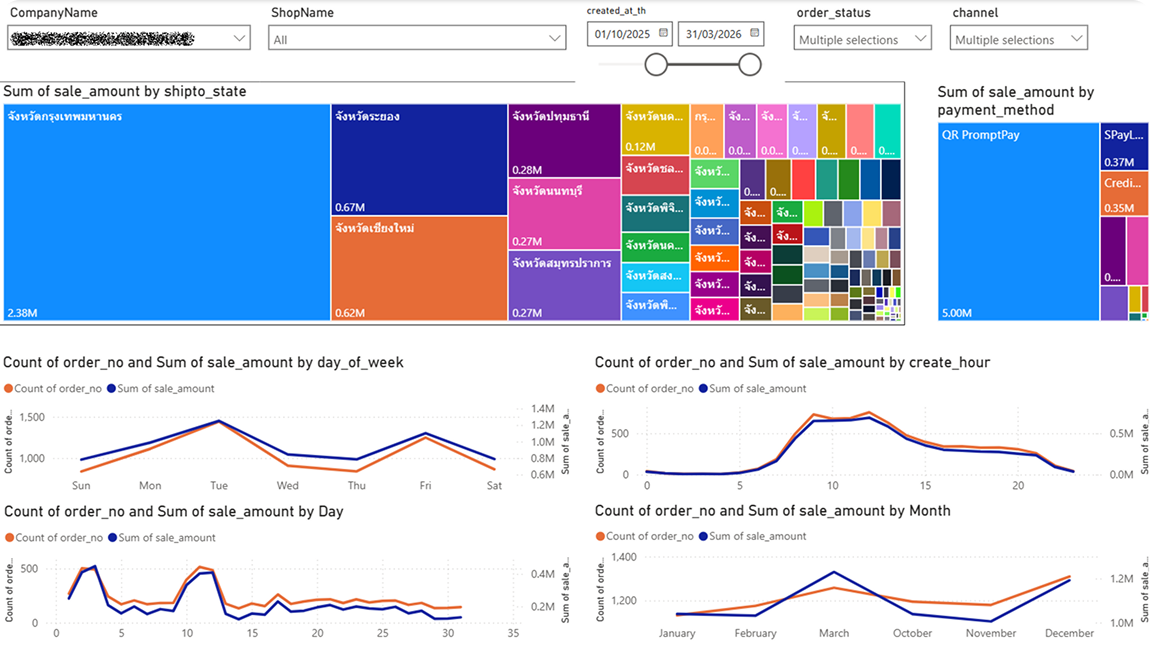
Task: Click the right handle of date slider
Action: (x=749, y=65)
